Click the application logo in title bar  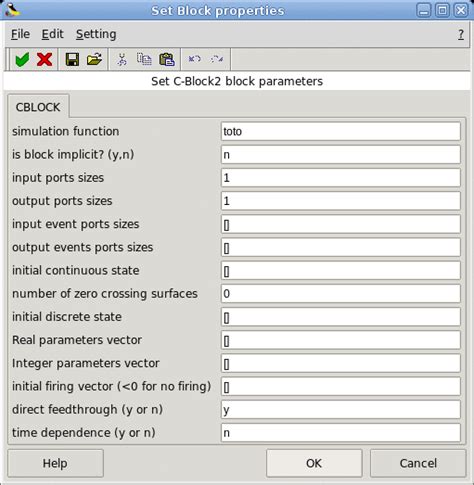[x=12, y=10]
